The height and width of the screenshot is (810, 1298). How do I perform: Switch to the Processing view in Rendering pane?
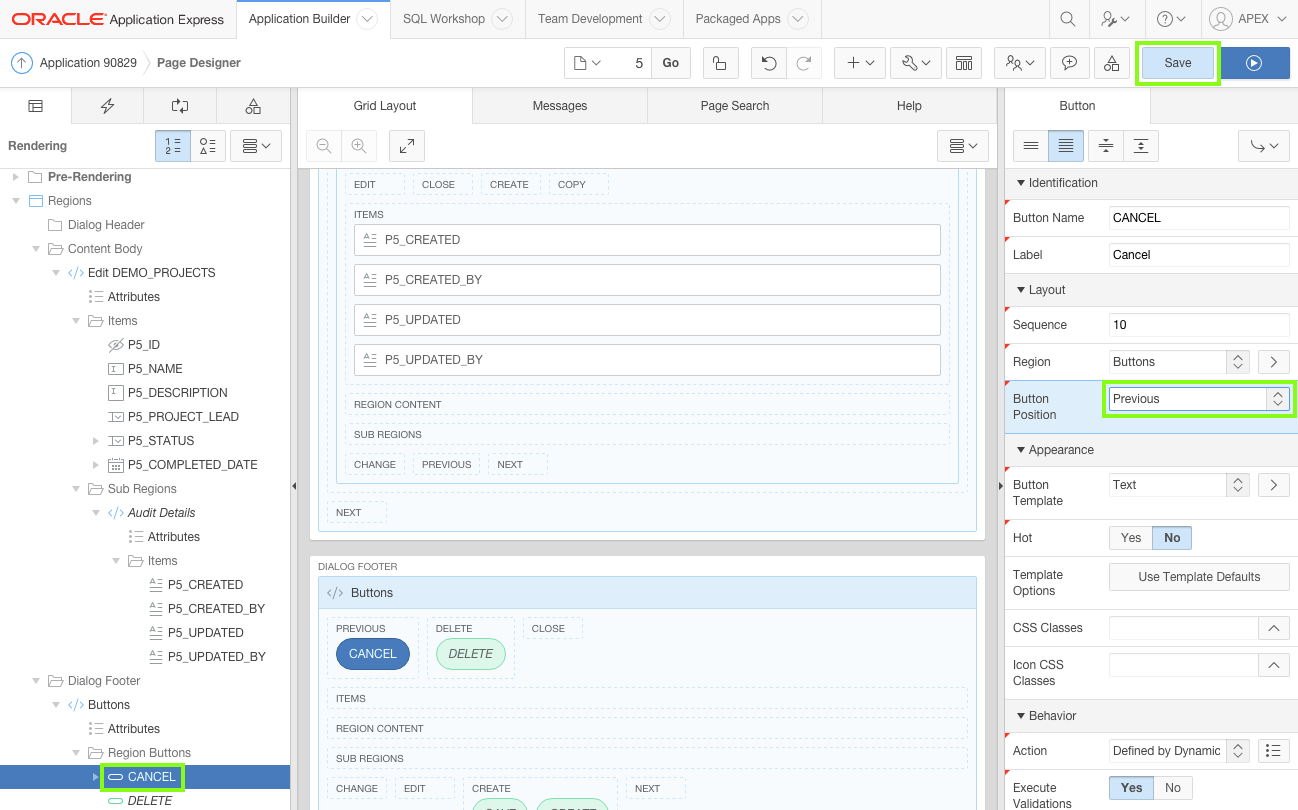pyautogui.click(x=180, y=105)
